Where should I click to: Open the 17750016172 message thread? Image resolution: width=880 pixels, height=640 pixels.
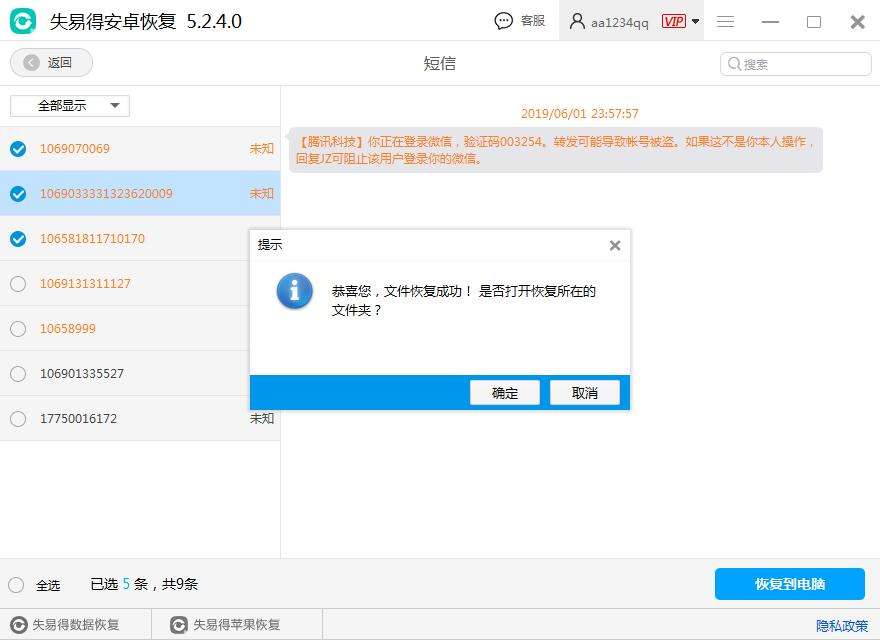pyautogui.click(x=140, y=418)
